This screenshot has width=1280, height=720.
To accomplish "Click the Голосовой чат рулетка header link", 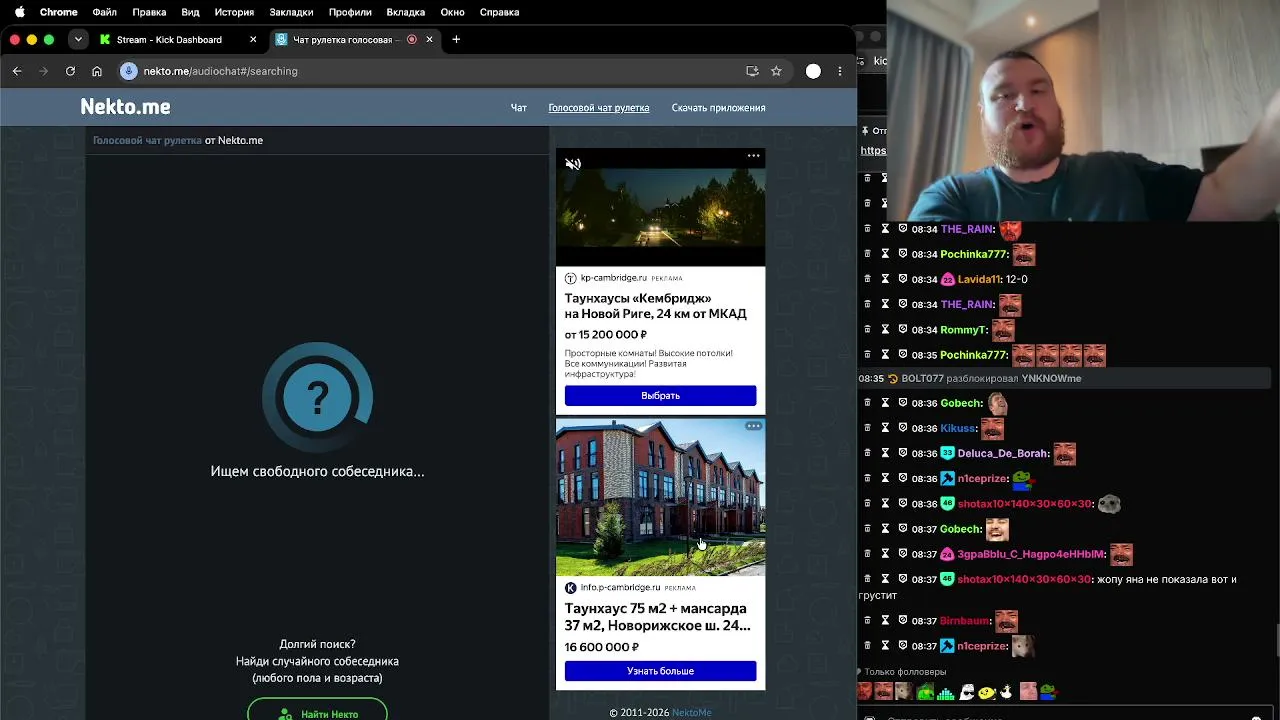I will (599, 108).
